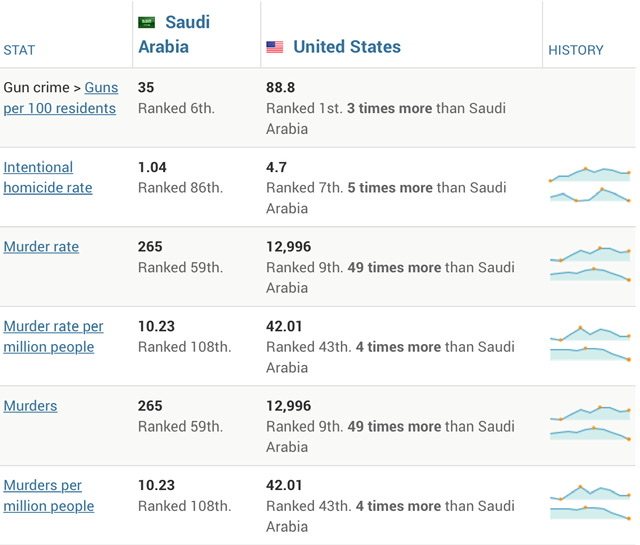The height and width of the screenshot is (545, 640).
Task: Click Saudi Arabia's 1.04 homicide rate value
Action: pyautogui.click(x=154, y=167)
